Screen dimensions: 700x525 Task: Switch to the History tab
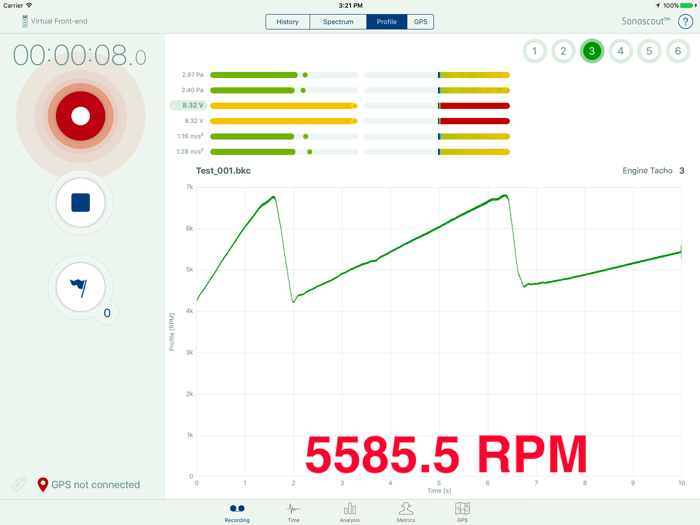pos(288,21)
